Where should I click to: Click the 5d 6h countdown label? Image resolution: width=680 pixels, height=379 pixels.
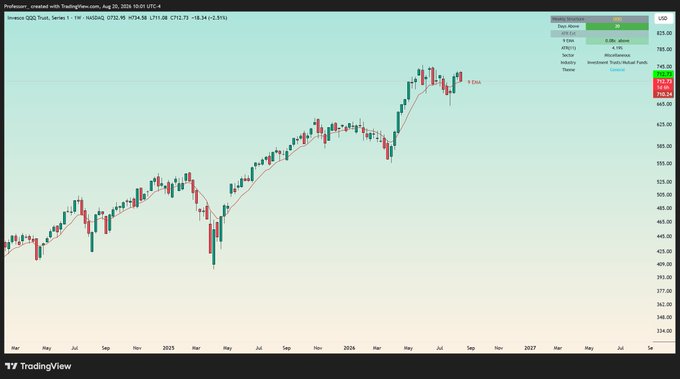click(664, 88)
